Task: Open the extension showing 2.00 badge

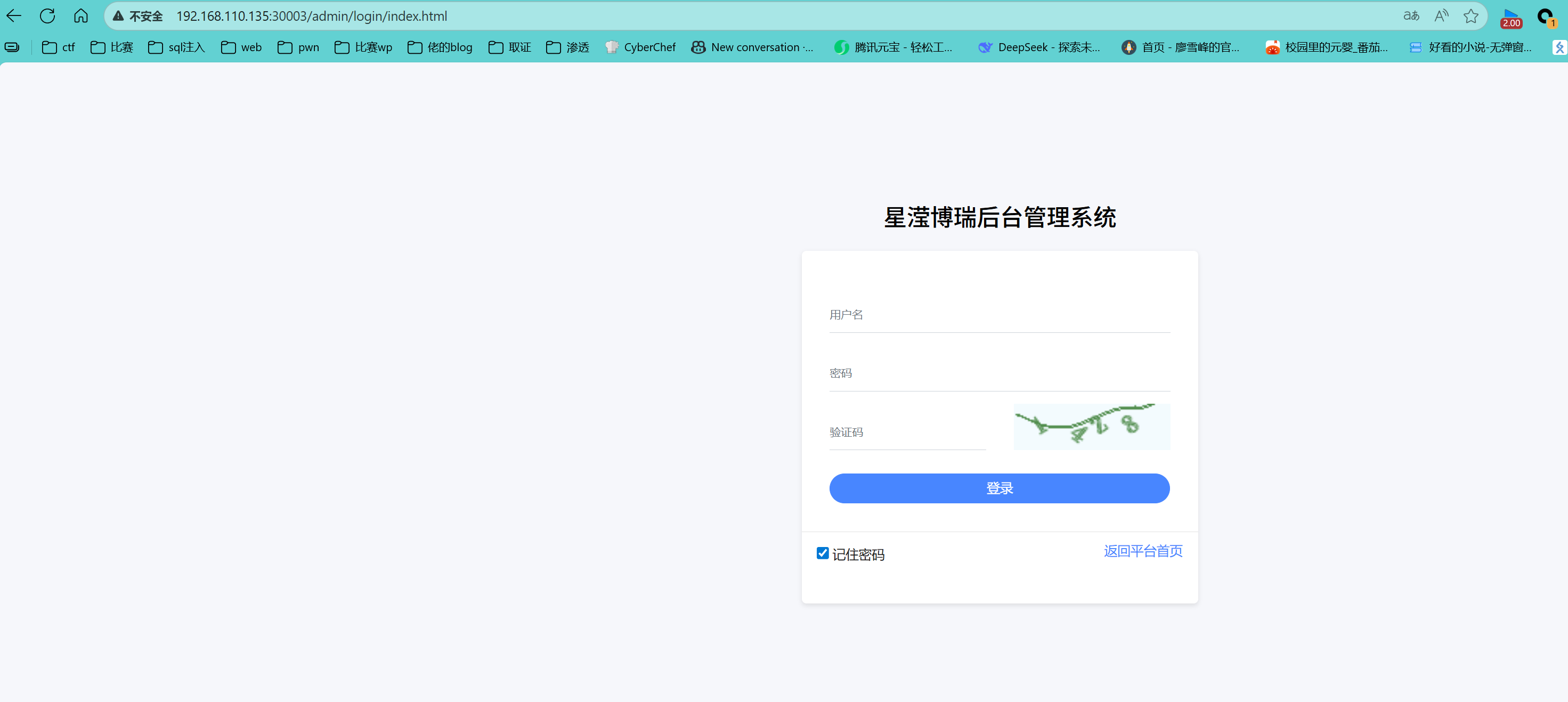Action: coord(1511,18)
